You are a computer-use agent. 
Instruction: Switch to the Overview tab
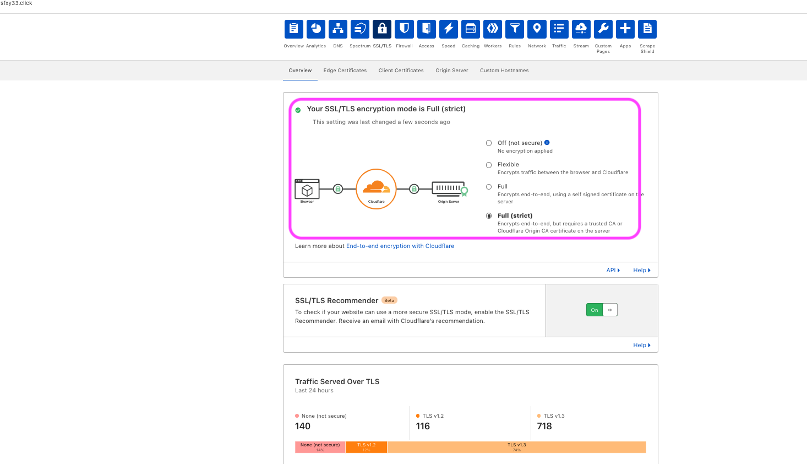point(300,71)
